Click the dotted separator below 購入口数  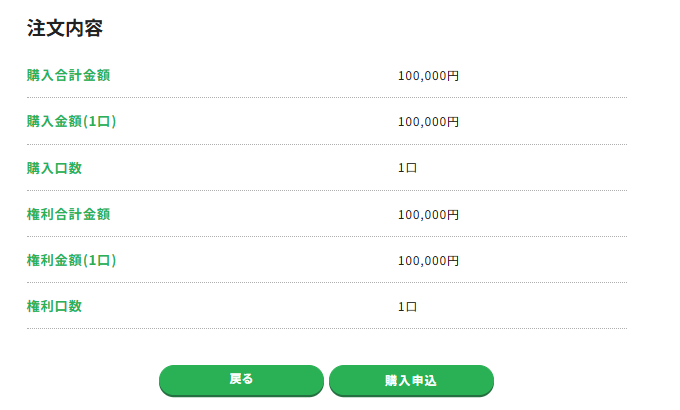(x=326, y=190)
